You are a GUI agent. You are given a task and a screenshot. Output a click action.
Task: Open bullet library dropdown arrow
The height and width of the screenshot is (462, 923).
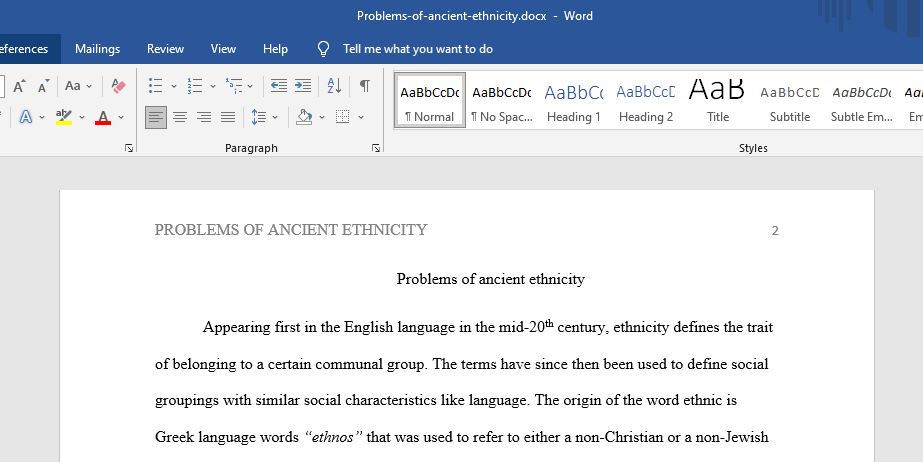click(x=174, y=86)
